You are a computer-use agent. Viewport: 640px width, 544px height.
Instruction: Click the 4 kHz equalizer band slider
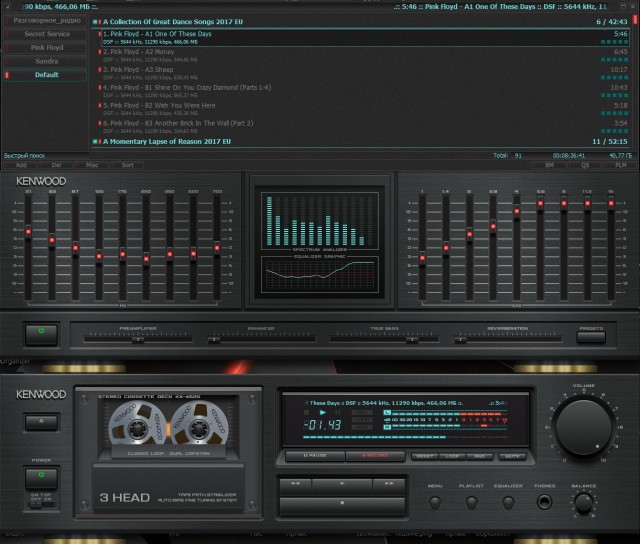click(x=517, y=247)
